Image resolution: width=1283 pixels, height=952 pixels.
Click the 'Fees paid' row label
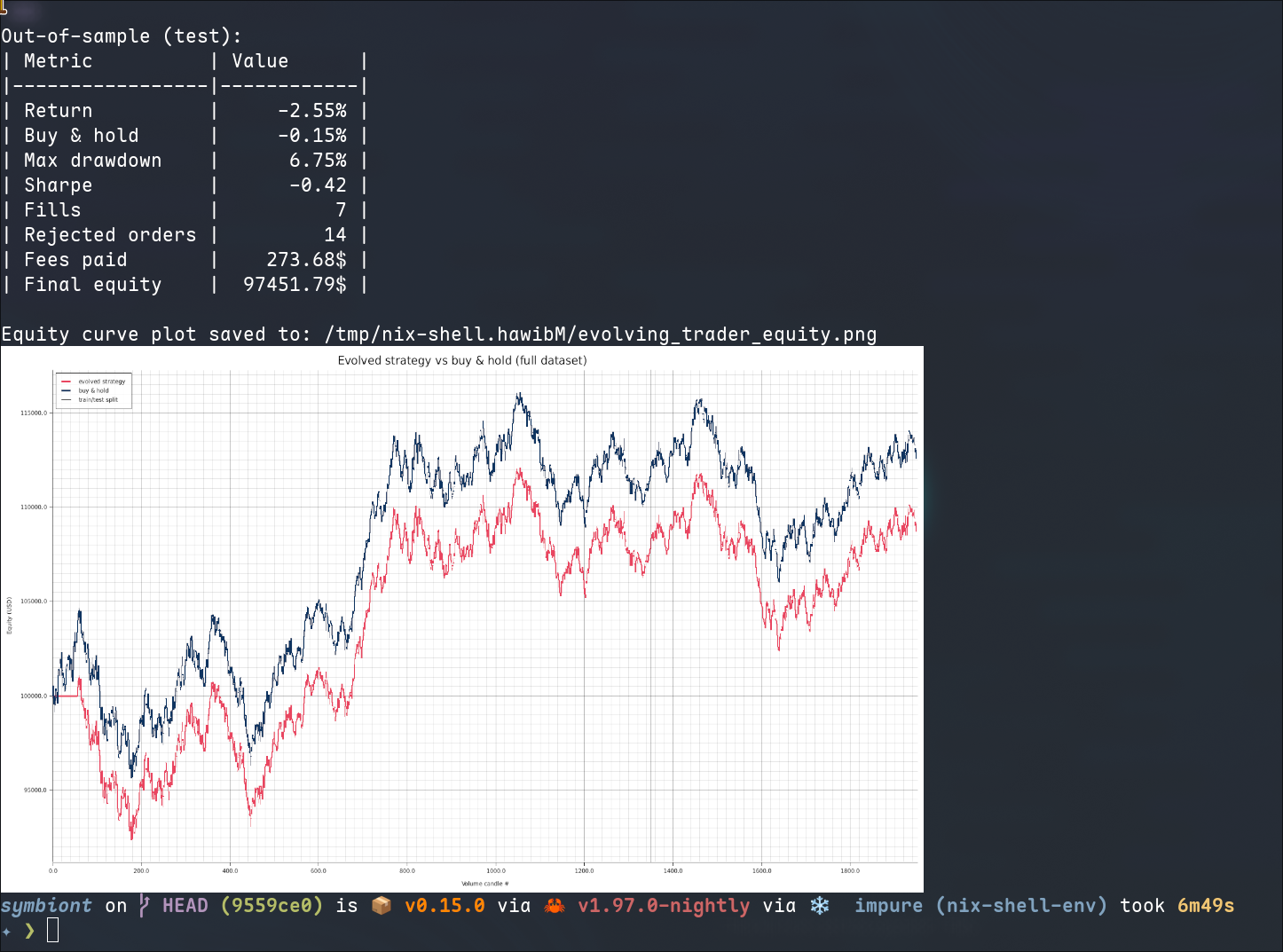click(75, 260)
